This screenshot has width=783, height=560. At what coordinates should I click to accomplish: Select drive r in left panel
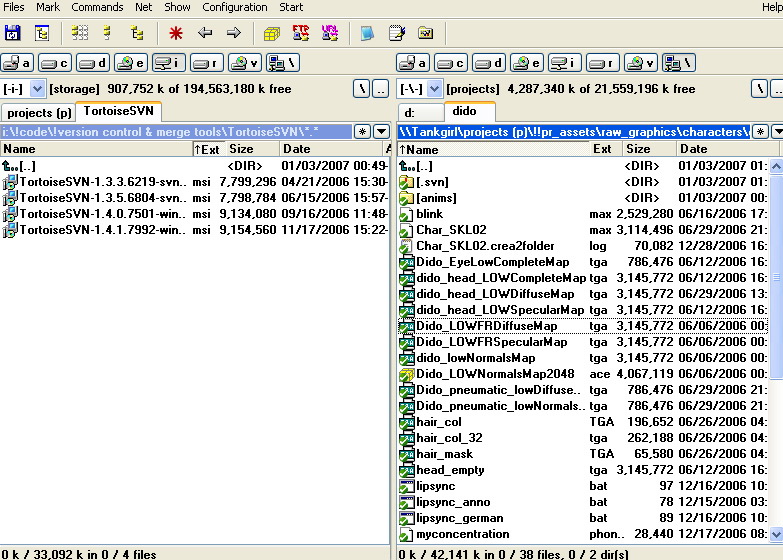click(x=206, y=63)
